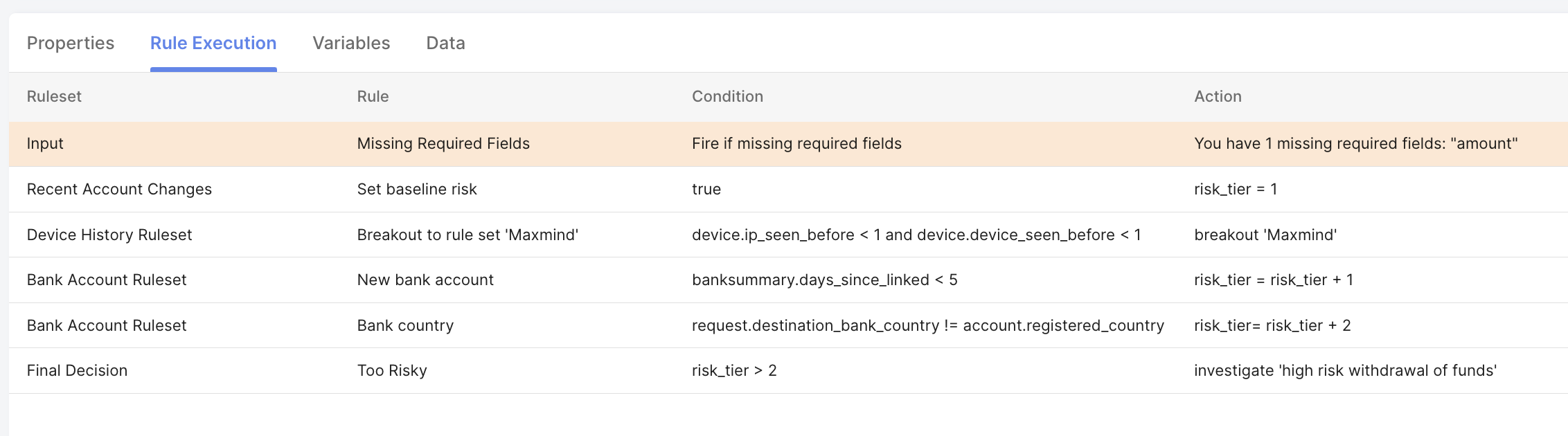This screenshot has height=436, width=1568.
Task: Click the Breakout to rule set 'Maxmind' rule
Action: [x=467, y=235]
